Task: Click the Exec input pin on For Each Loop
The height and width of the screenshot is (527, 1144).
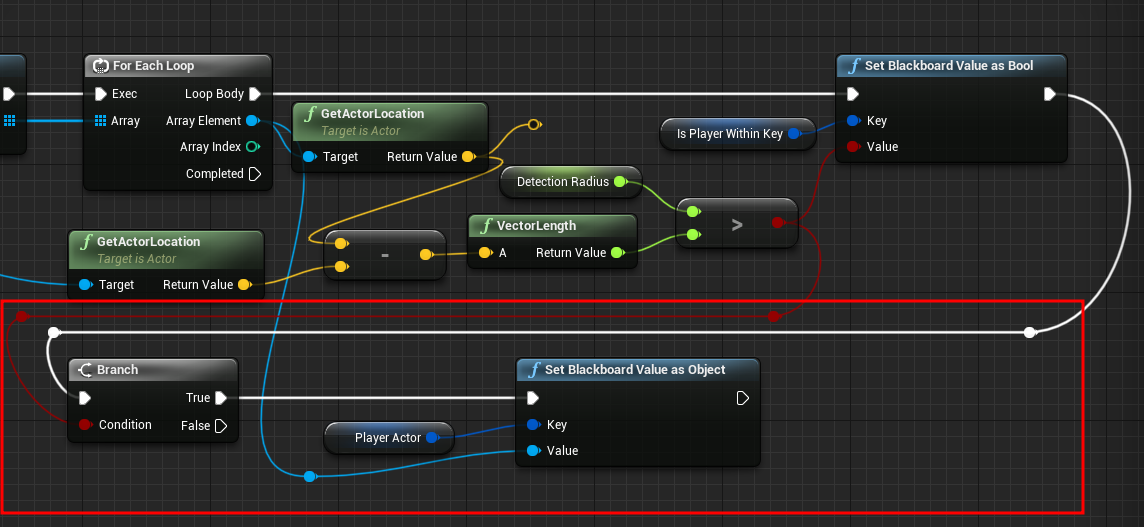Action: point(101,94)
